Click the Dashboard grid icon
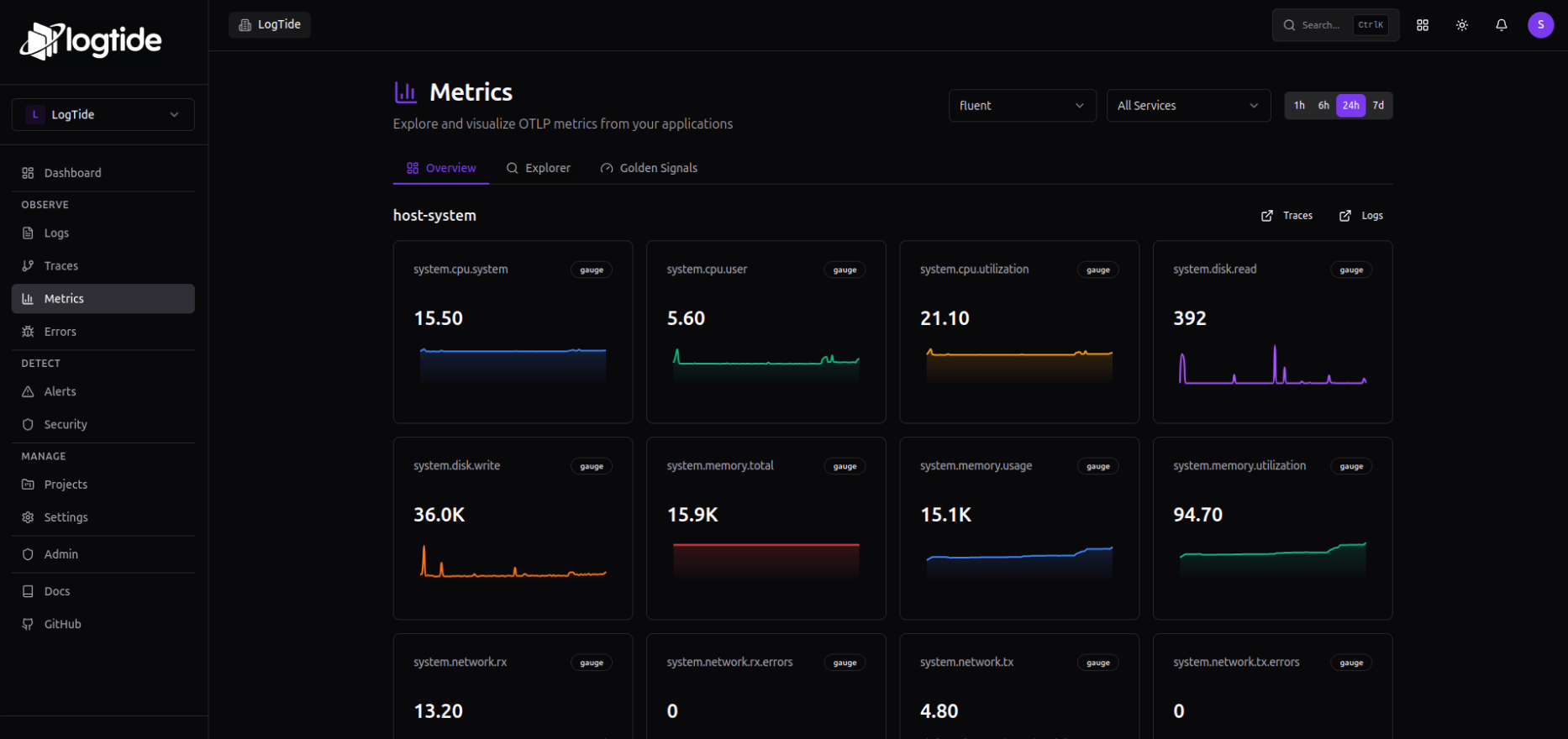The width and height of the screenshot is (1568, 739). pyautogui.click(x=28, y=173)
